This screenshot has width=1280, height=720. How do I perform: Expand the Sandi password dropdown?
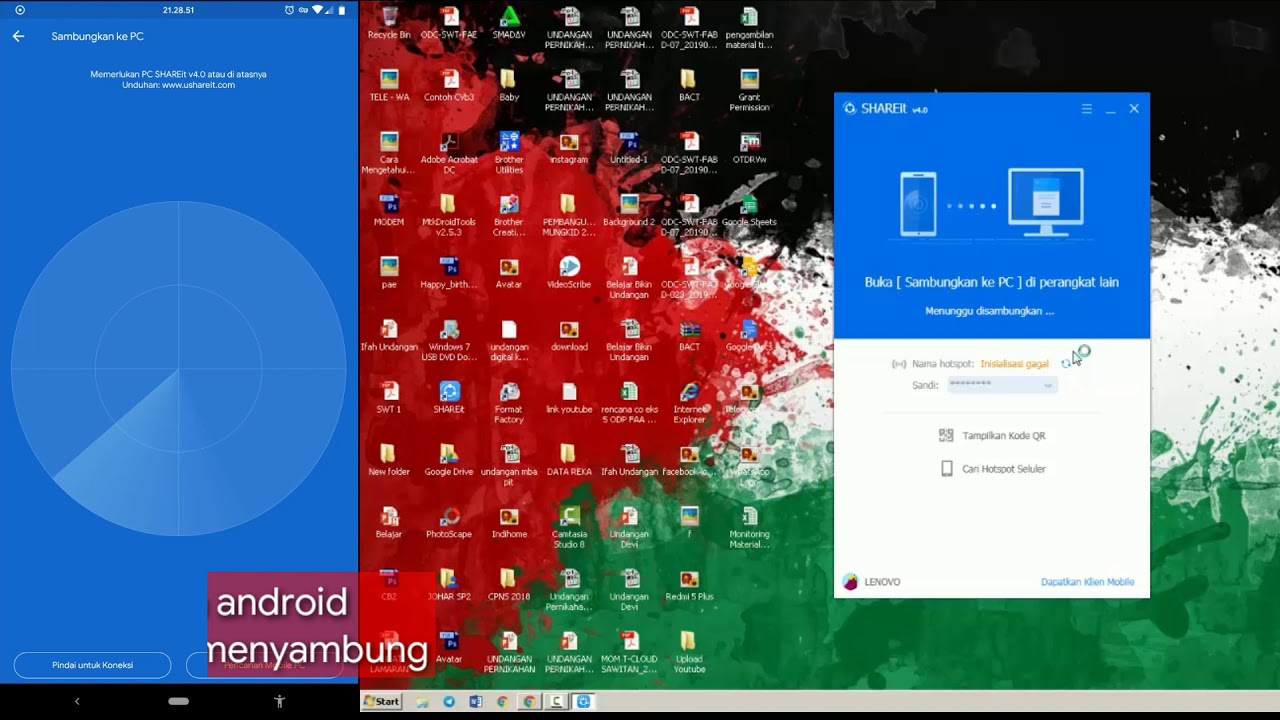click(1048, 385)
